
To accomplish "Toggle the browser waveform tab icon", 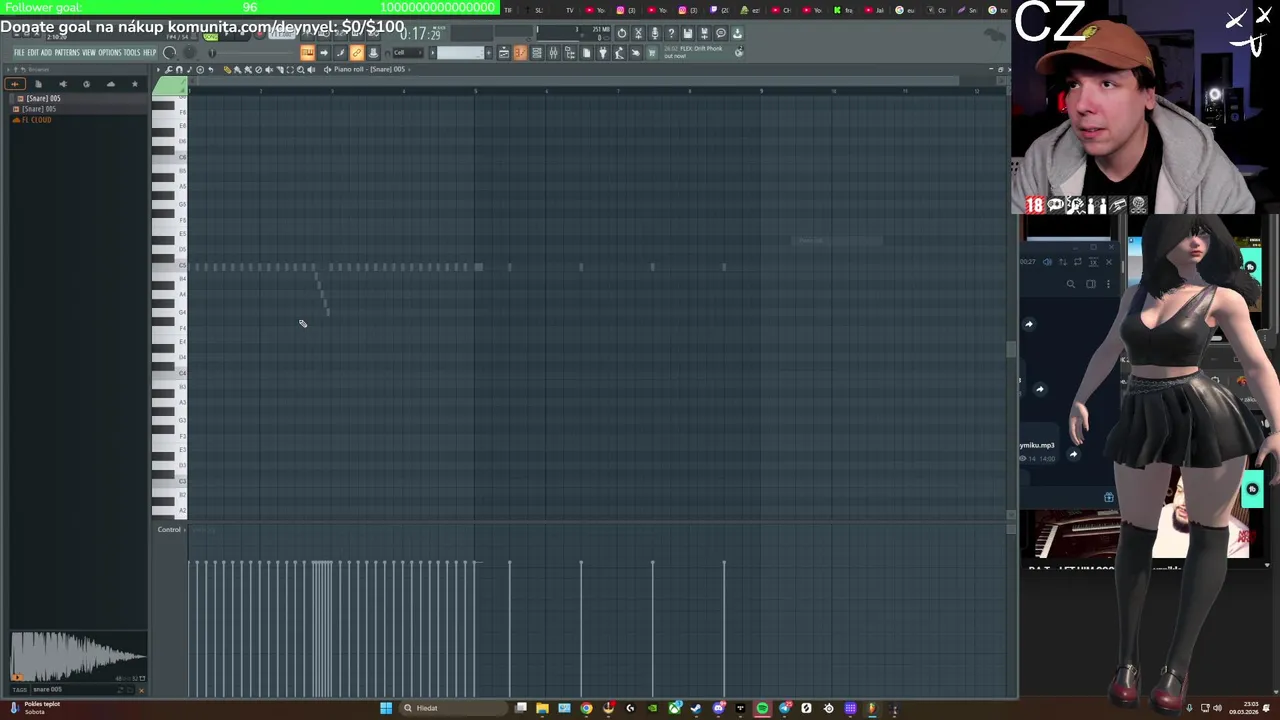I will 14,84.
